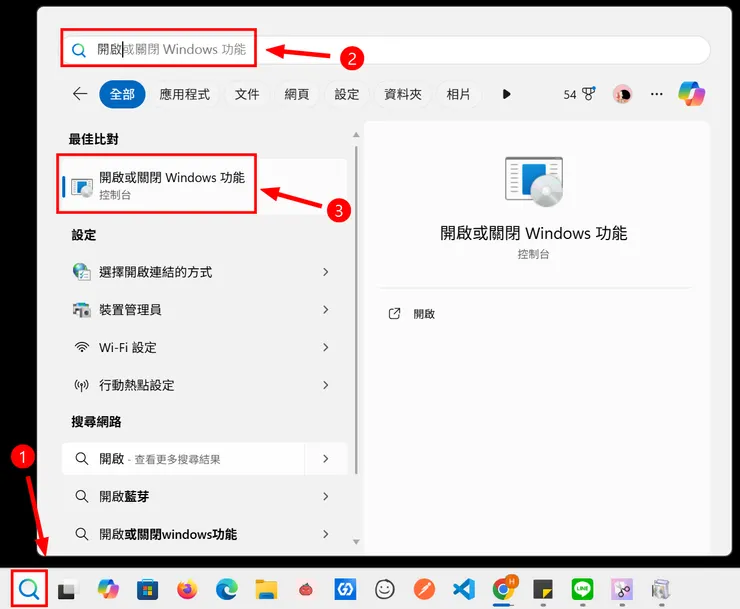This screenshot has height=609, width=740.
Task: Open Task View from the taskbar
Action: click(67, 589)
